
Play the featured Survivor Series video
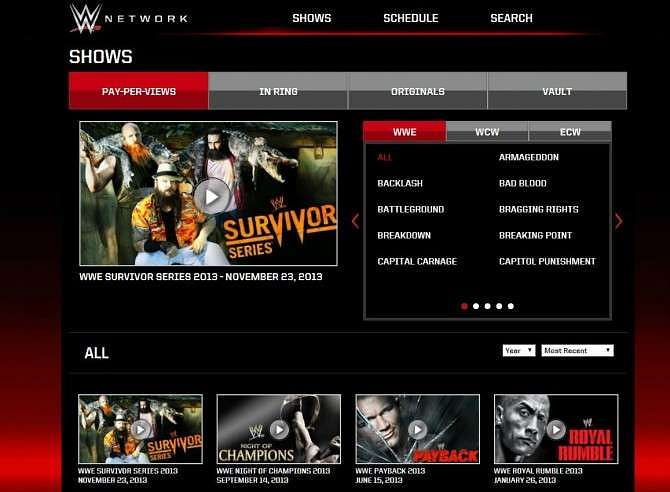coord(212,197)
